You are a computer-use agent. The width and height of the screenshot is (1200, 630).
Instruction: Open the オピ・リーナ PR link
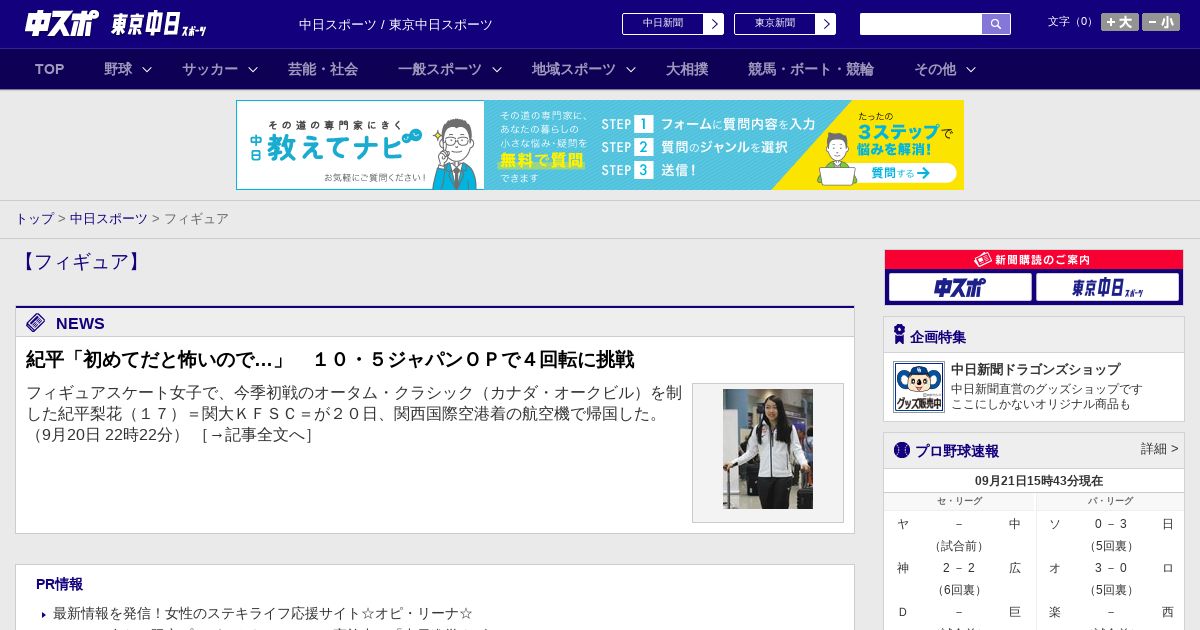pos(263,613)
